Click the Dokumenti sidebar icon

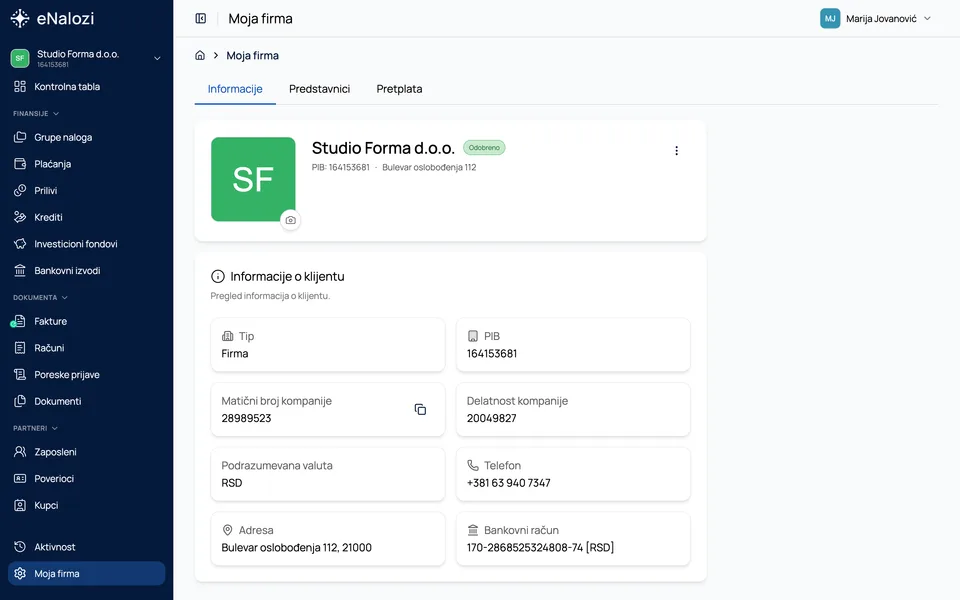(20, 401)
